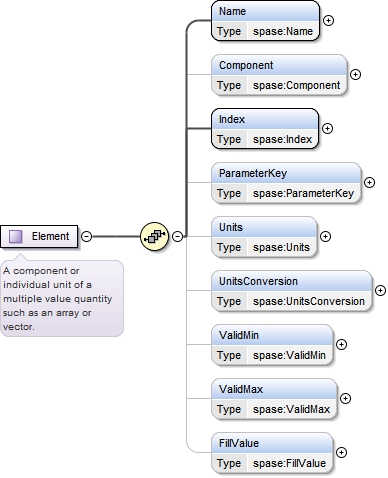This screenshot has width=388, height=478.
Task: Expand the ValidMin element plus icon
Action: [x=341, y=344]
